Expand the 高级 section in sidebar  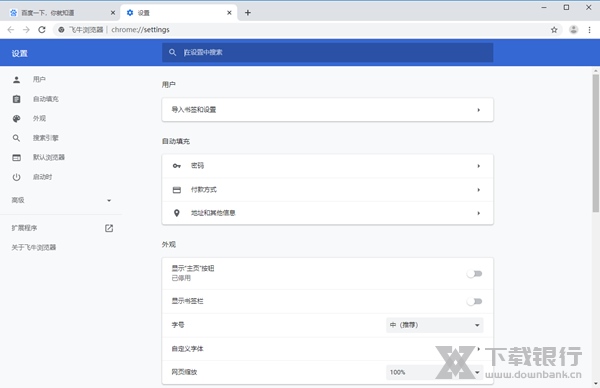(61, 200)
